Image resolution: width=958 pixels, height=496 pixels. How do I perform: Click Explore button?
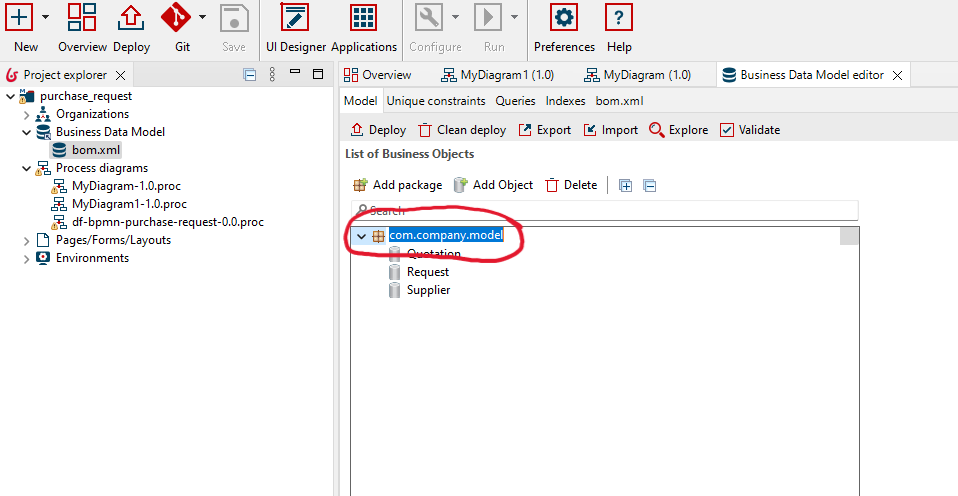tap(678, 130)
